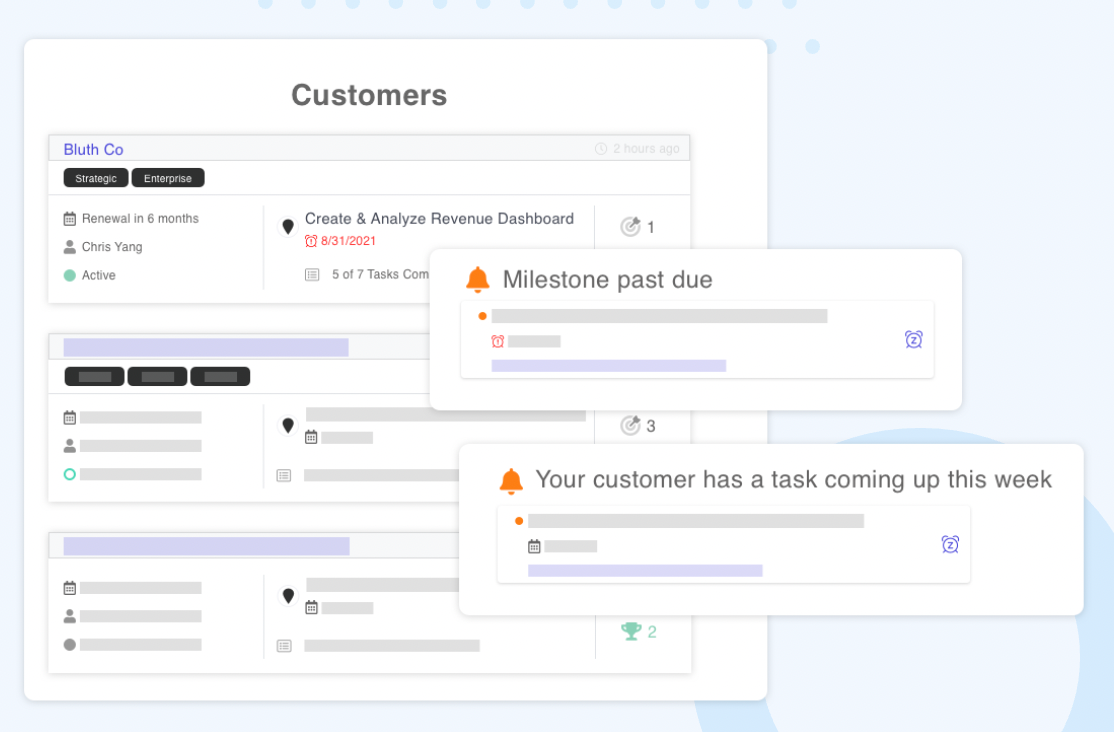Click the goal target icon with count 1

point(630,226)
